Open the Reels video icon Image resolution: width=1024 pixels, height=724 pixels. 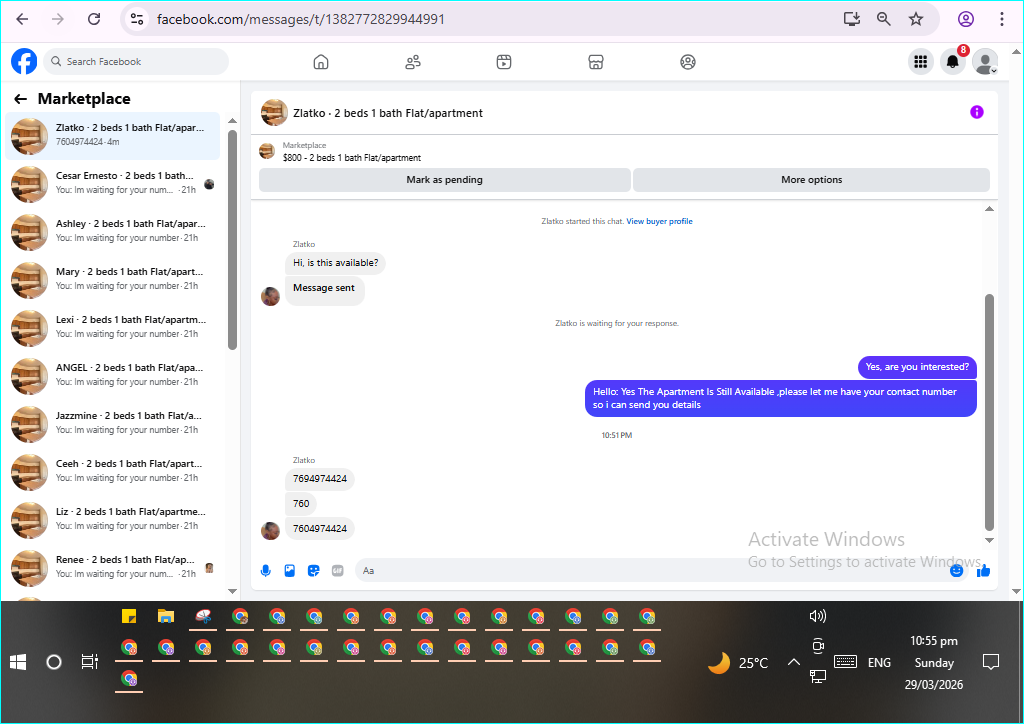pyautogui.click(x=504, y=62)
